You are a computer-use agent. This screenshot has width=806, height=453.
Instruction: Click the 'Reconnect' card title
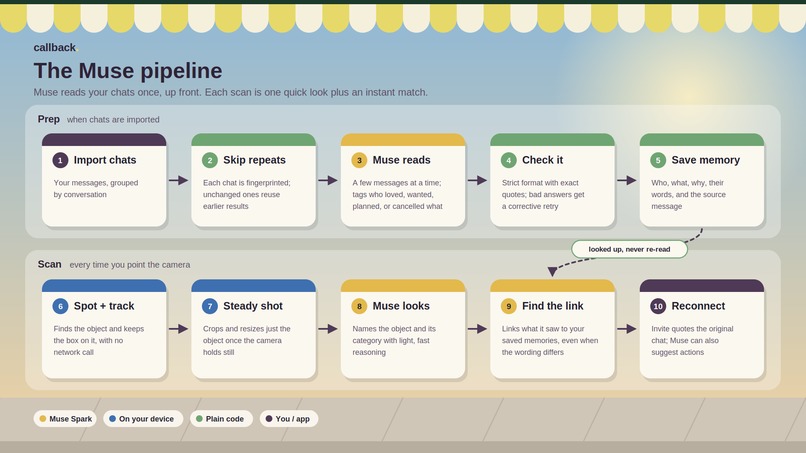tap(698, 306)
